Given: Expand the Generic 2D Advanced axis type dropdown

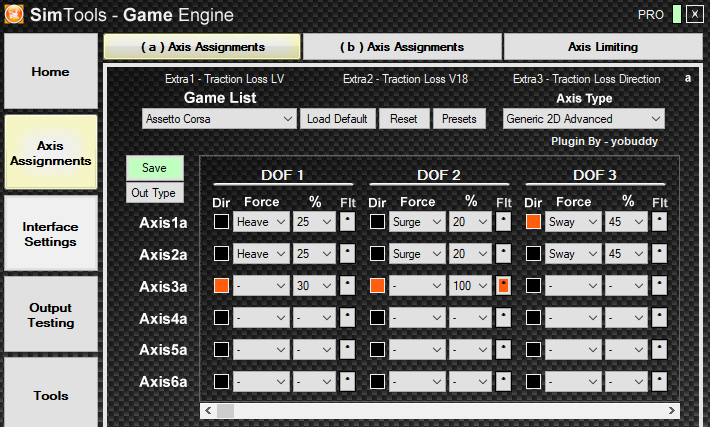Looking at the screenshot, I should (583, 119).
